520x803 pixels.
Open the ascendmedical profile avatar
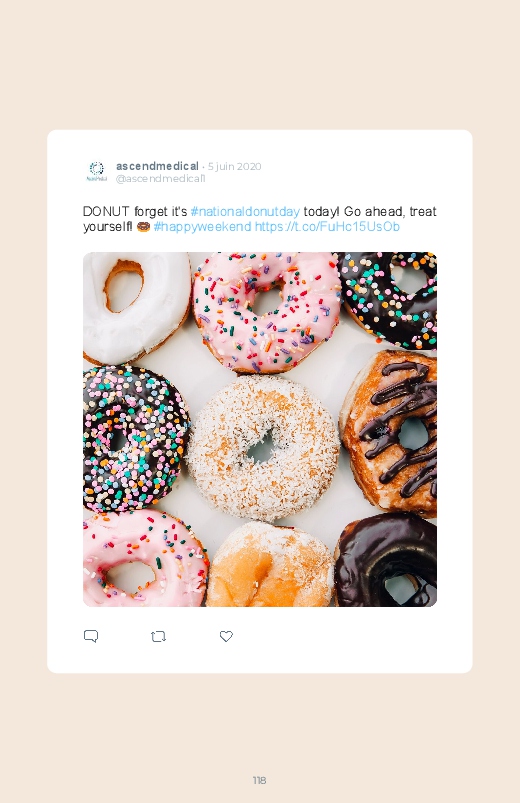coord(96,172)
